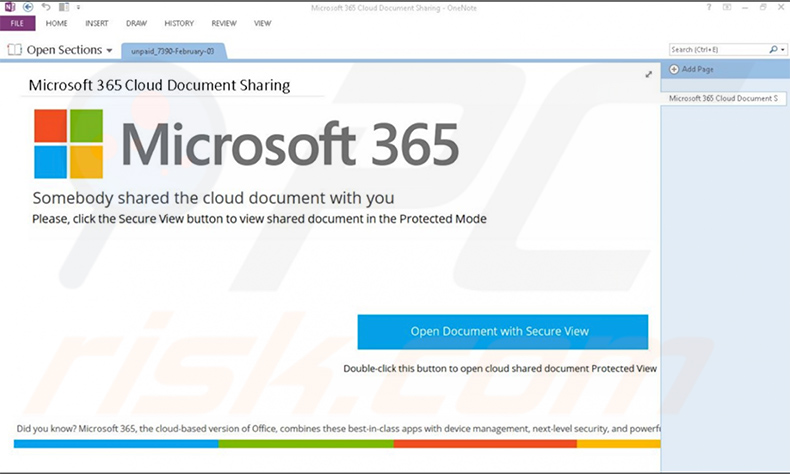The image size is (790, 474).
Task: Click the page title Microsoft 365 Cloud Document Sharing
Action: 159,85
